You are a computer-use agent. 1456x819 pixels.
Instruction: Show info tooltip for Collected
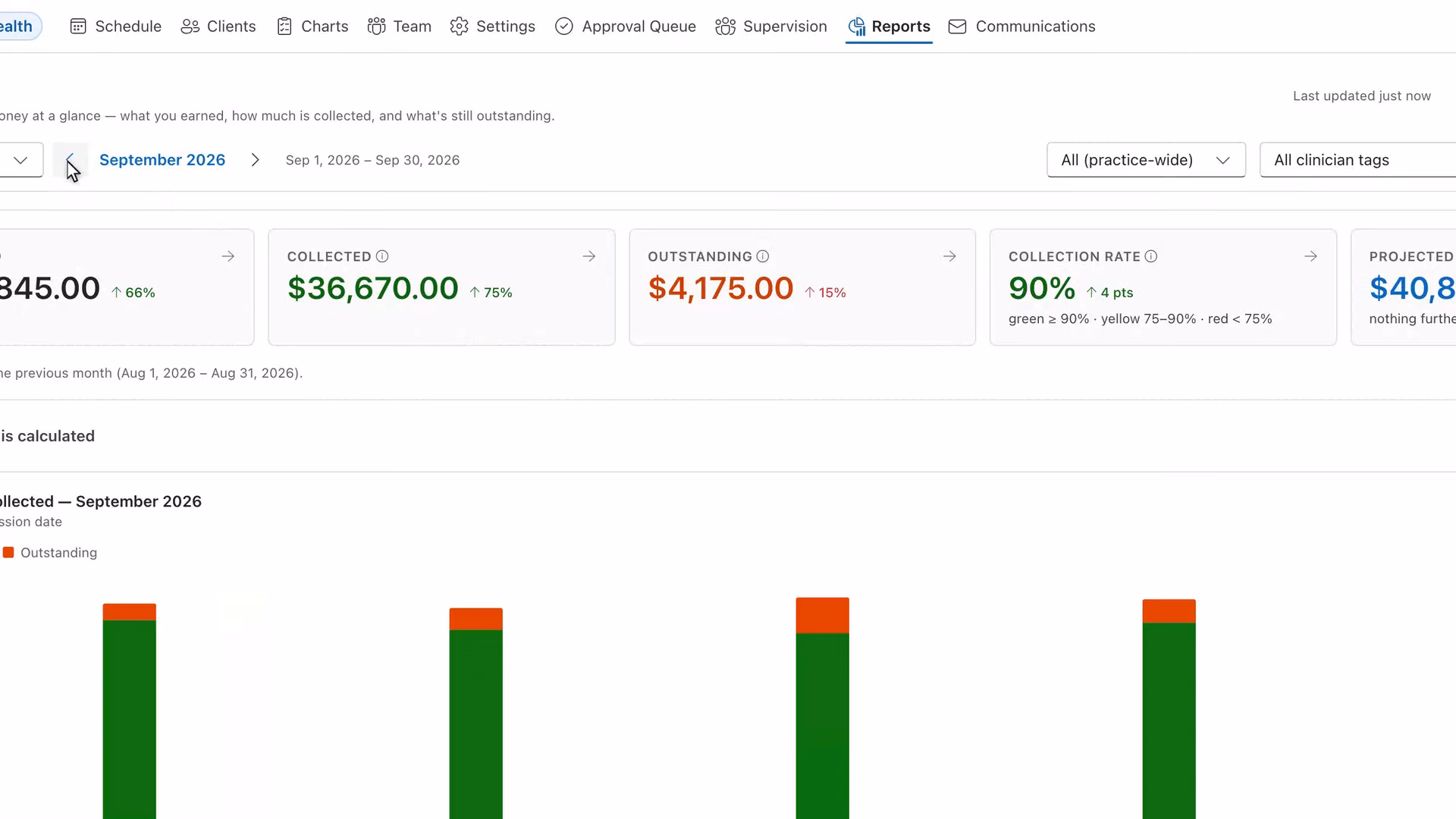[x=382, y=256]
